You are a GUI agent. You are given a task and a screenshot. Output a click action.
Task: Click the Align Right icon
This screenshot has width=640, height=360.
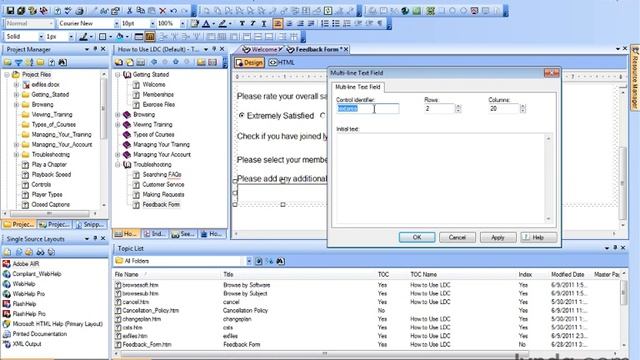[x=300, y=24]
